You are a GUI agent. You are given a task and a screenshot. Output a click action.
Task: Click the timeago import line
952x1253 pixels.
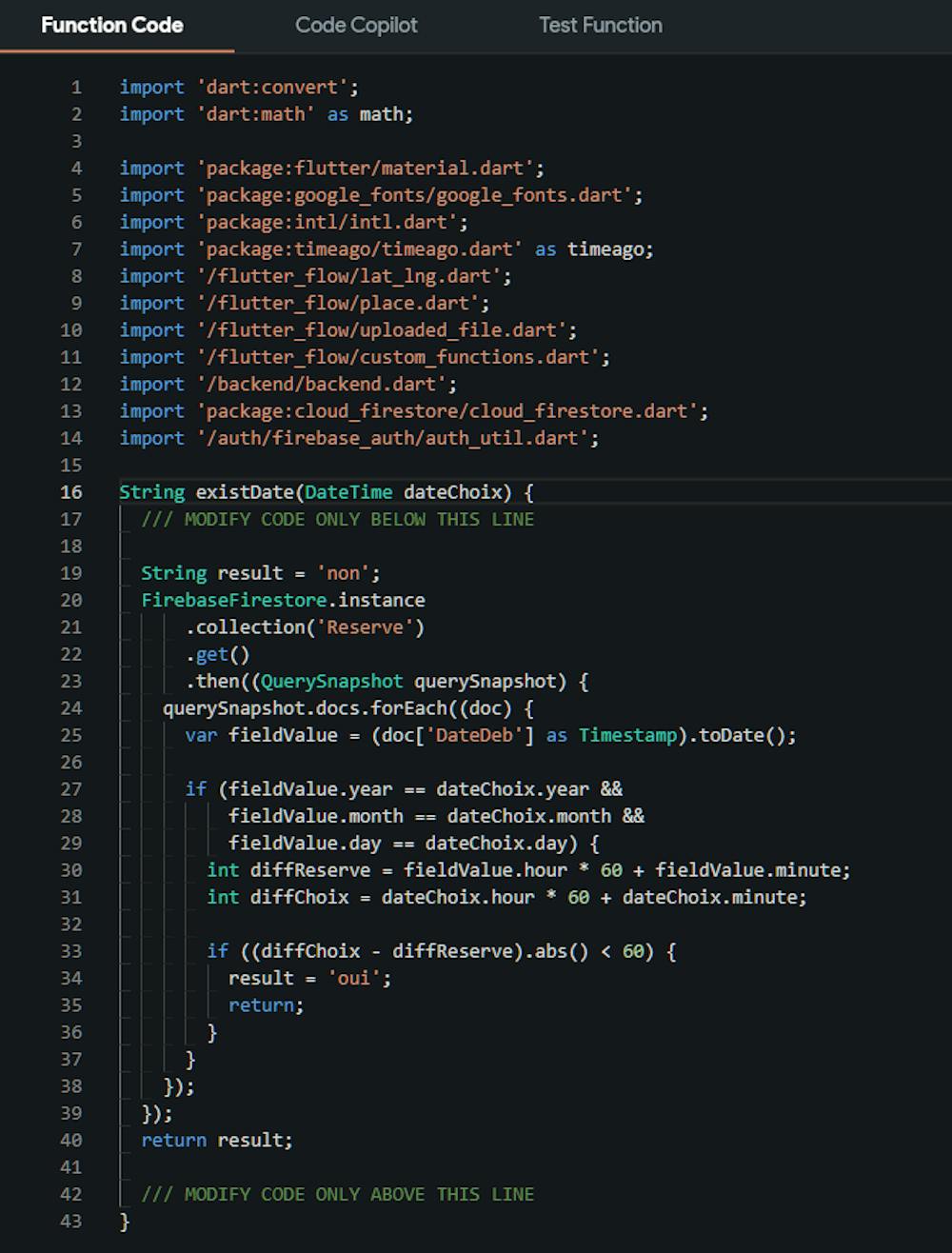pyautogui.click(x=387, y=249)
